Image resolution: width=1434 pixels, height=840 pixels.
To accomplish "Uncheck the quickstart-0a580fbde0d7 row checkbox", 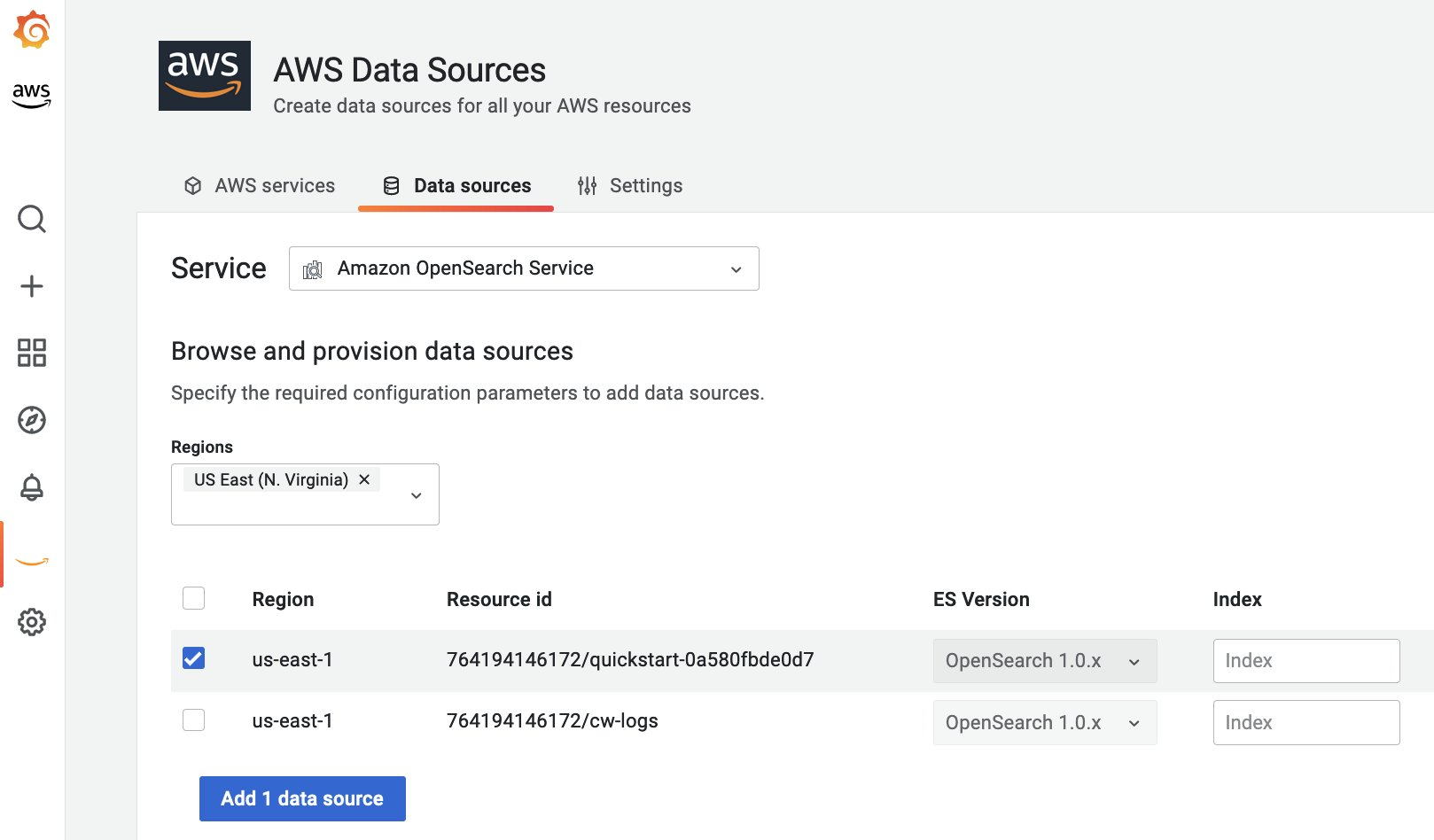I will 193,659.
